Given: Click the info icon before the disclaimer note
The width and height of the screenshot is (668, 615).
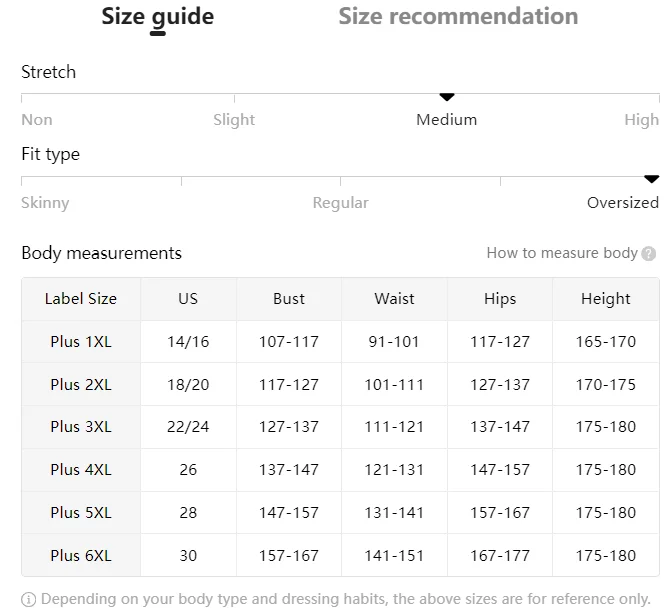Looking at the screenshot, I should pos(28,600).
